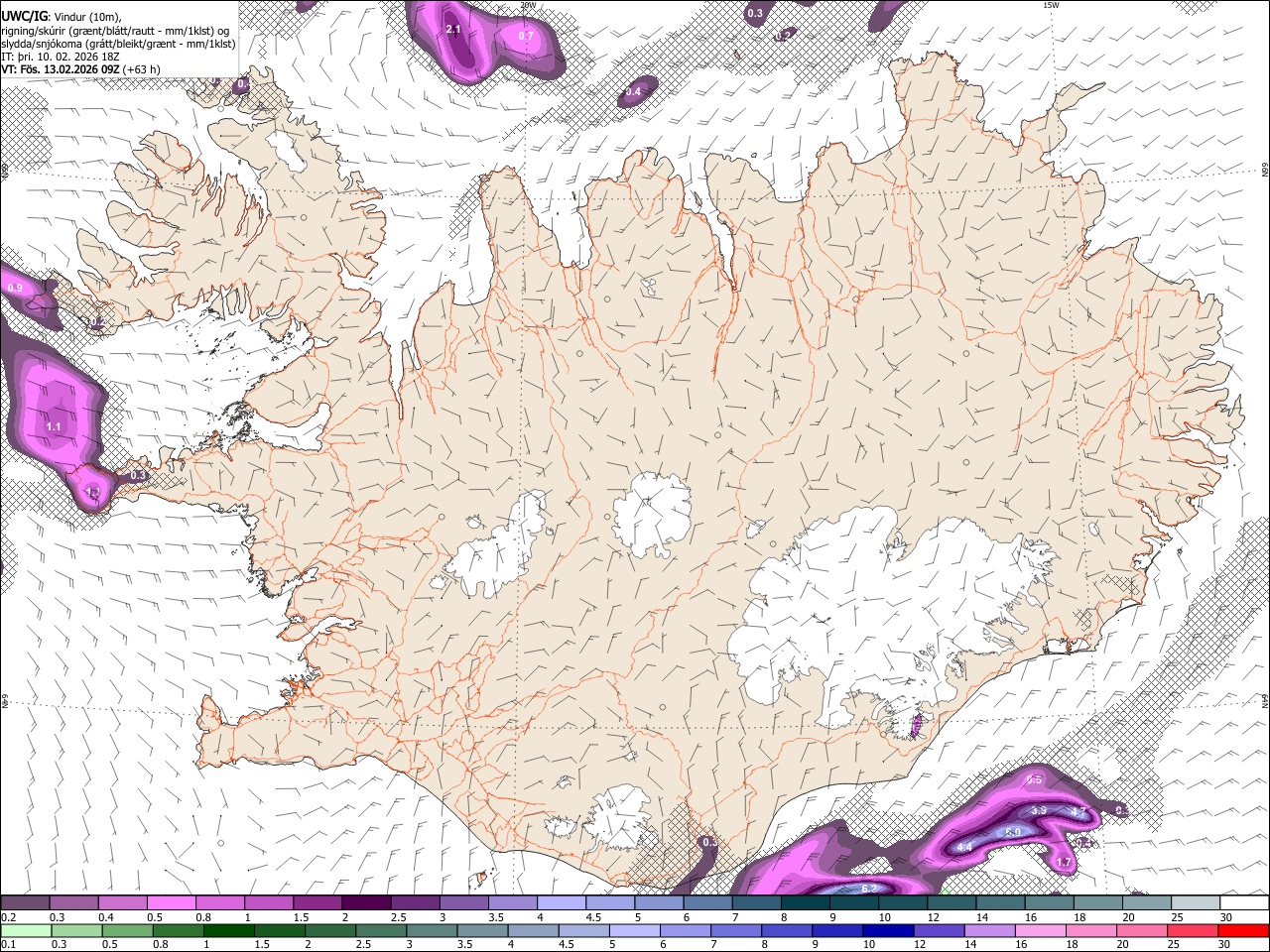
Task: Pick upper legend swatch between 4 and 4.5
Action: coord(562,902)
